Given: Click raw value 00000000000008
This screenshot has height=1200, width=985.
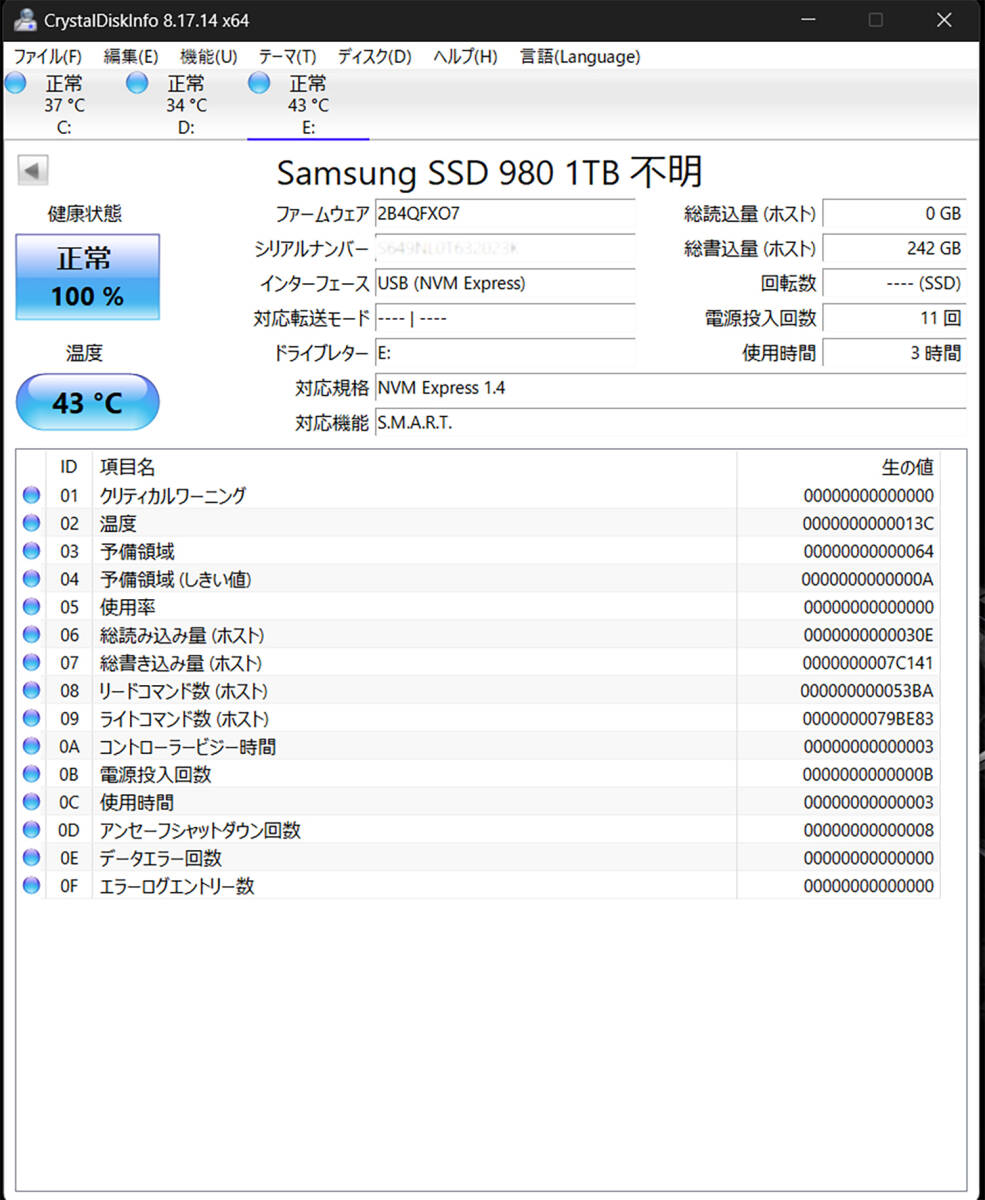Looking at the screenshot, I should 868,830.
